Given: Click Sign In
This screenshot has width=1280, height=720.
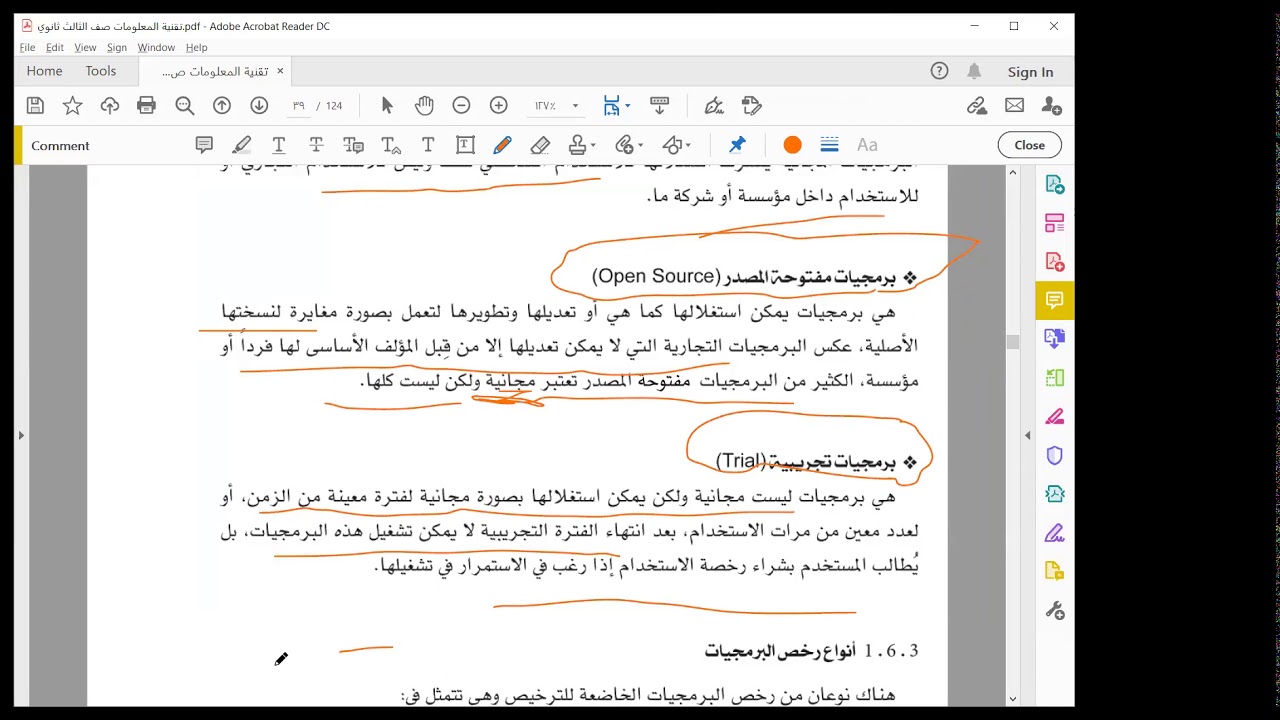Looking at the screenshot, I should [x=1030, y=72].
